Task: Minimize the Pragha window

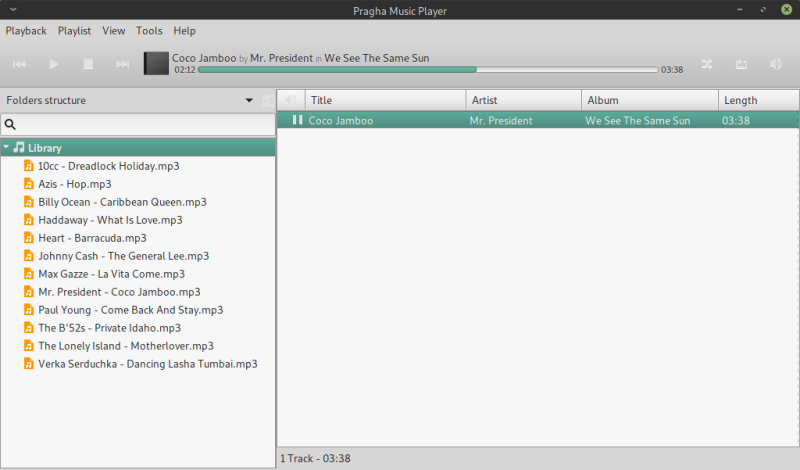Action: (x=740, y=10)
